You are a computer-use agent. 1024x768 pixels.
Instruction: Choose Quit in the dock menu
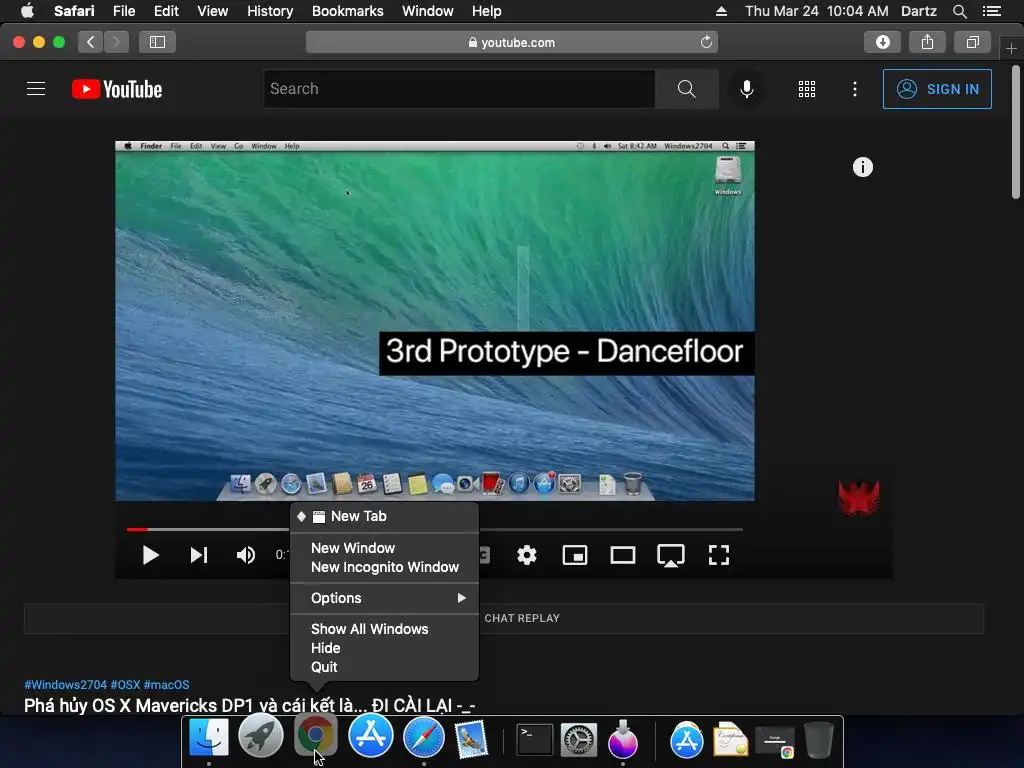point(384,667)
